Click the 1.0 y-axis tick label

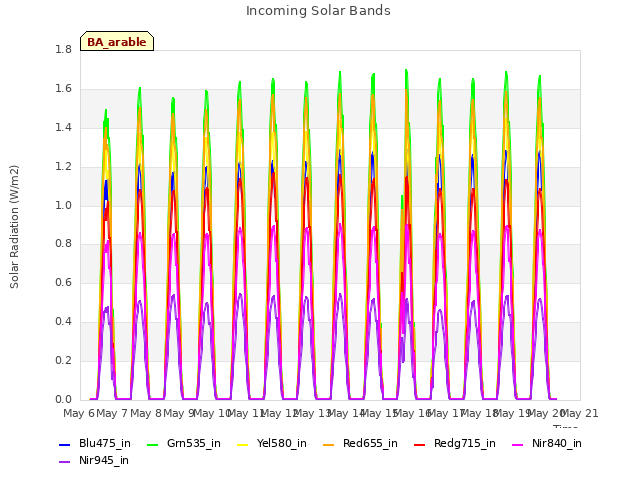point(63,205)
